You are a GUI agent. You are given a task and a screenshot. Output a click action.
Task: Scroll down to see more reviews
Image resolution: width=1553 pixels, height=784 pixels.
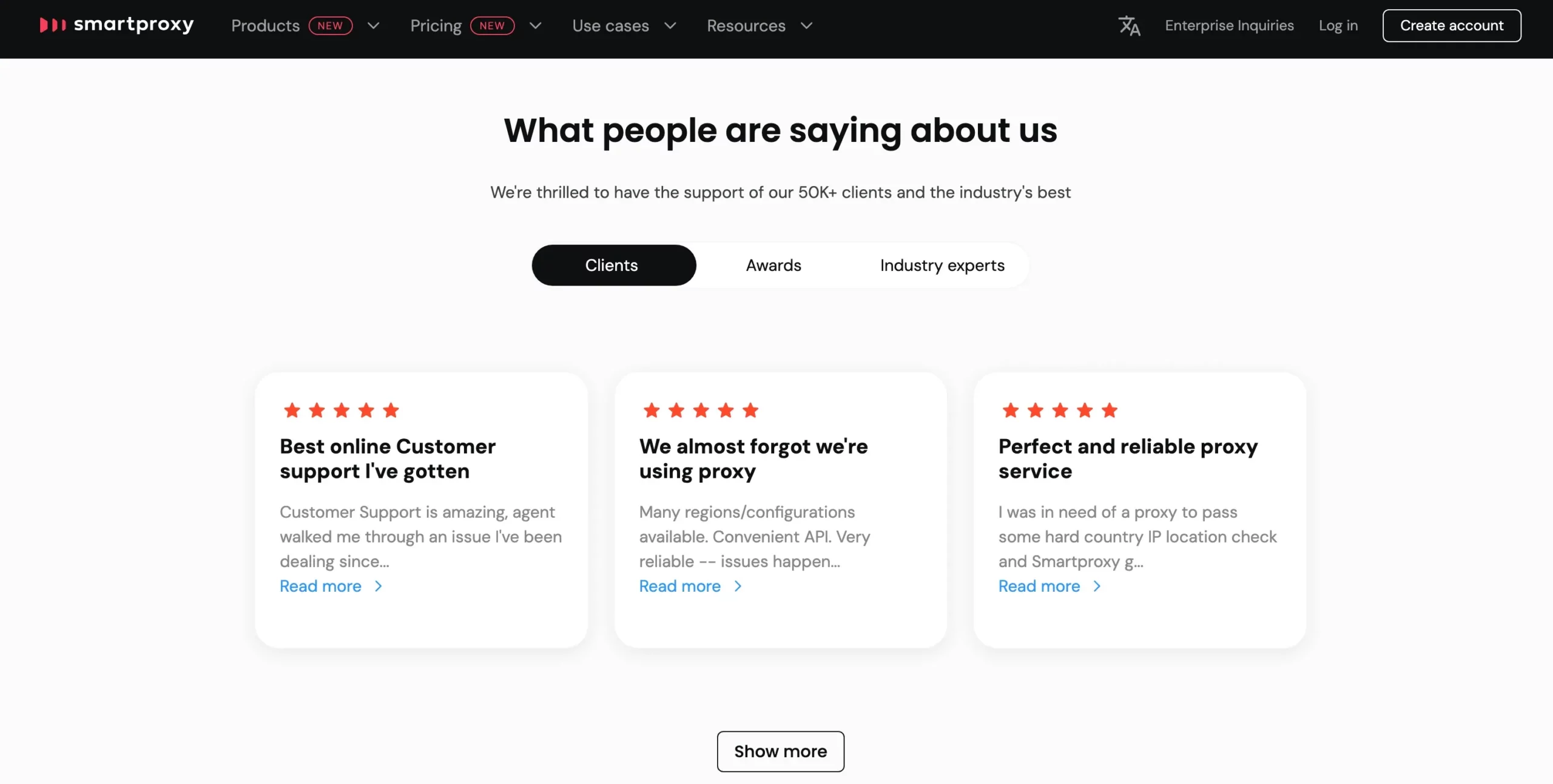tap(780, 751)
